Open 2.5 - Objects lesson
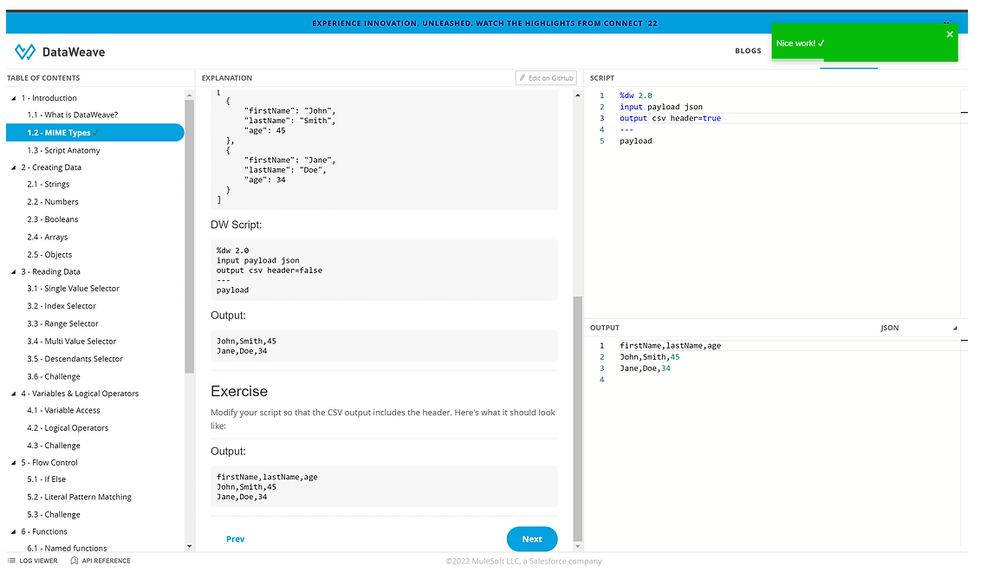 coord(49,254)
